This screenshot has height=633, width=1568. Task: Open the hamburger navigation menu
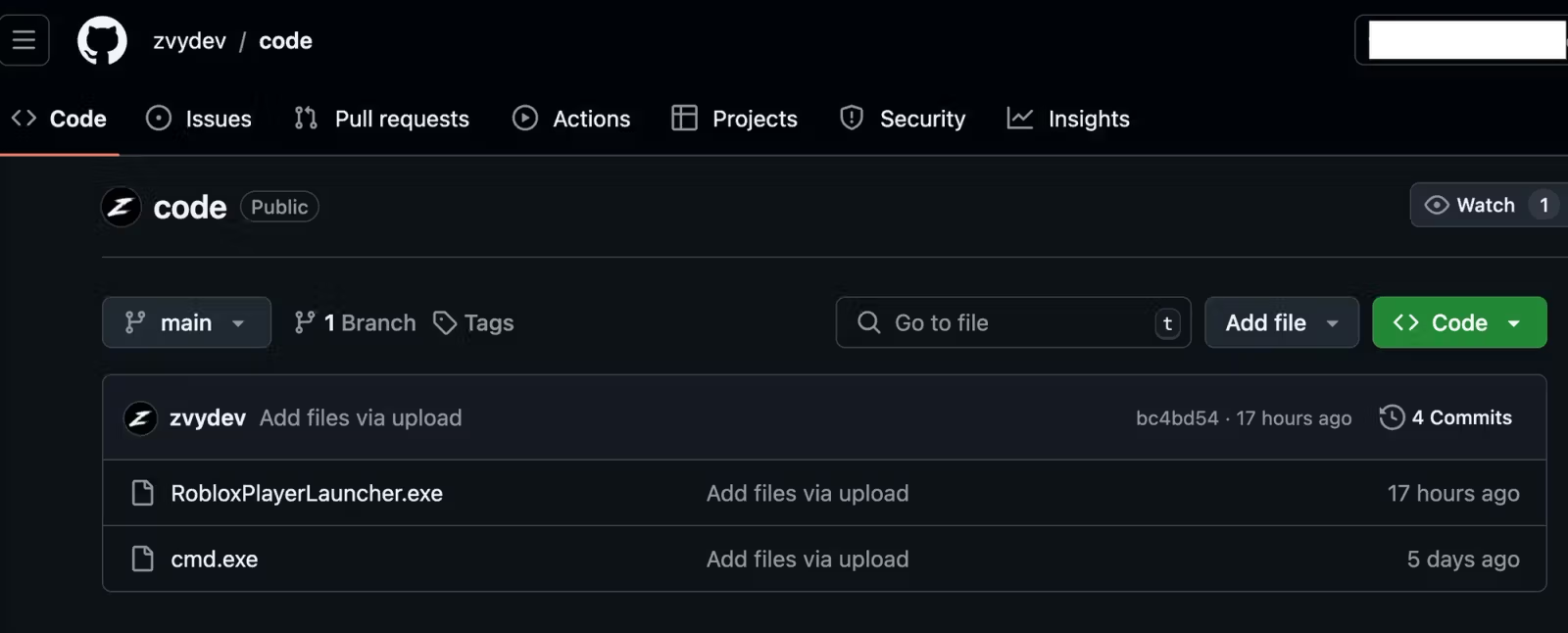point(24,40)
